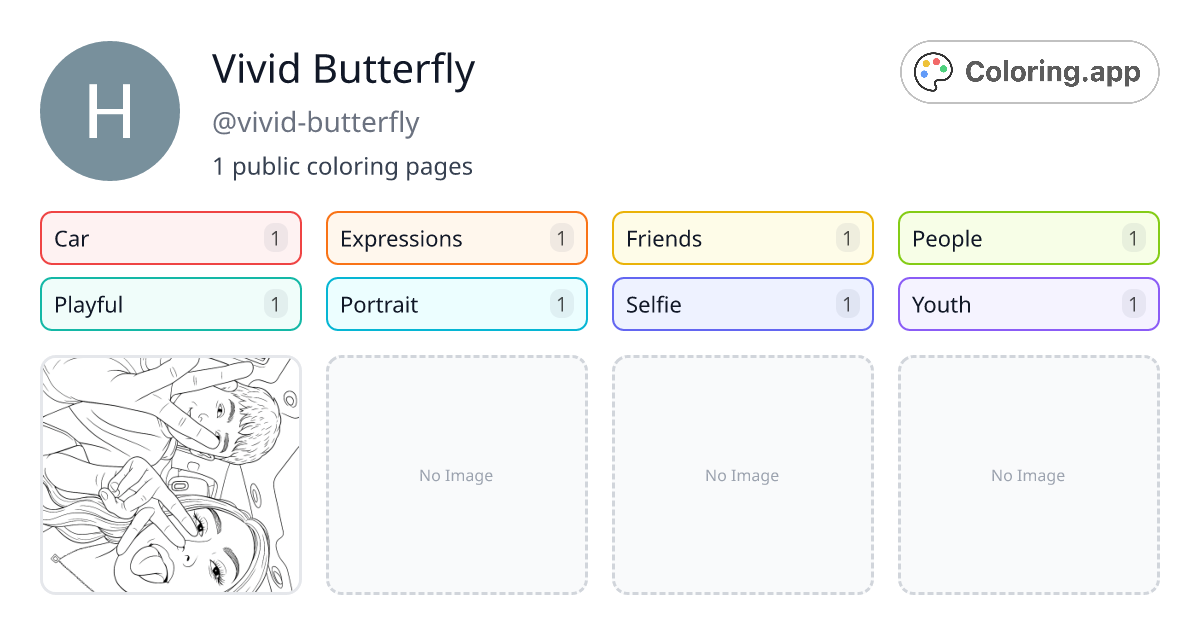Click the count badge on Car tag

pos(274,238)
